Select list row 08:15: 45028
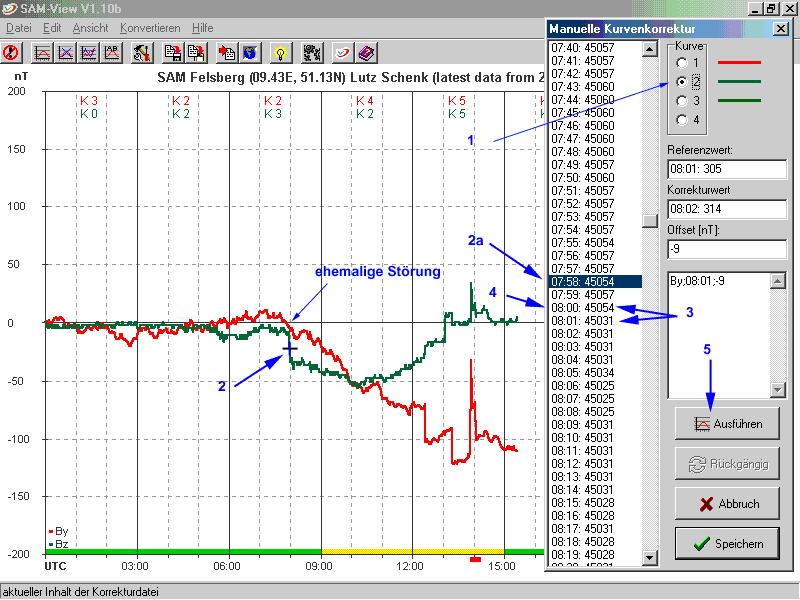 point(595,503)
